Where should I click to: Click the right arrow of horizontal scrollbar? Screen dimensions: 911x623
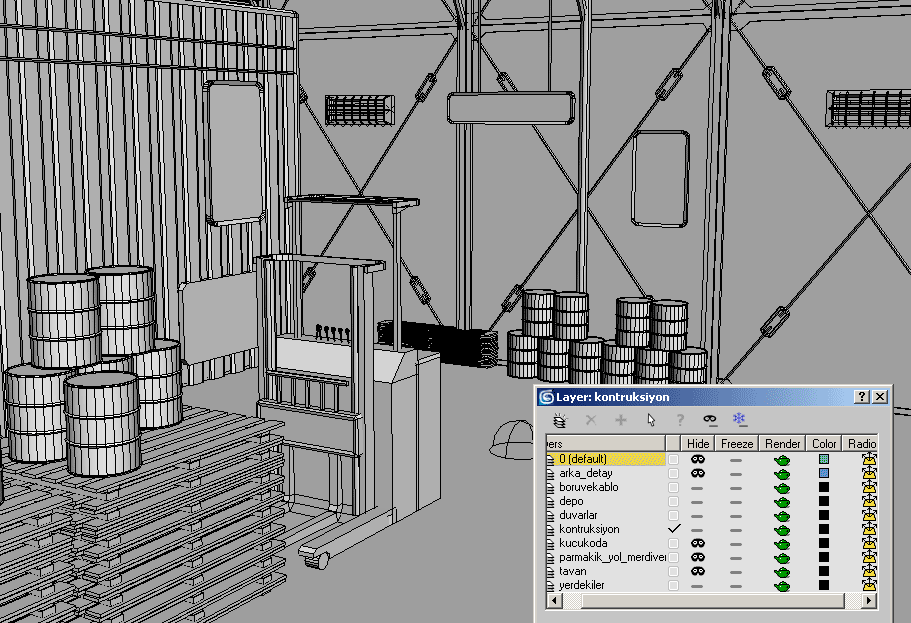coord(869,600)
